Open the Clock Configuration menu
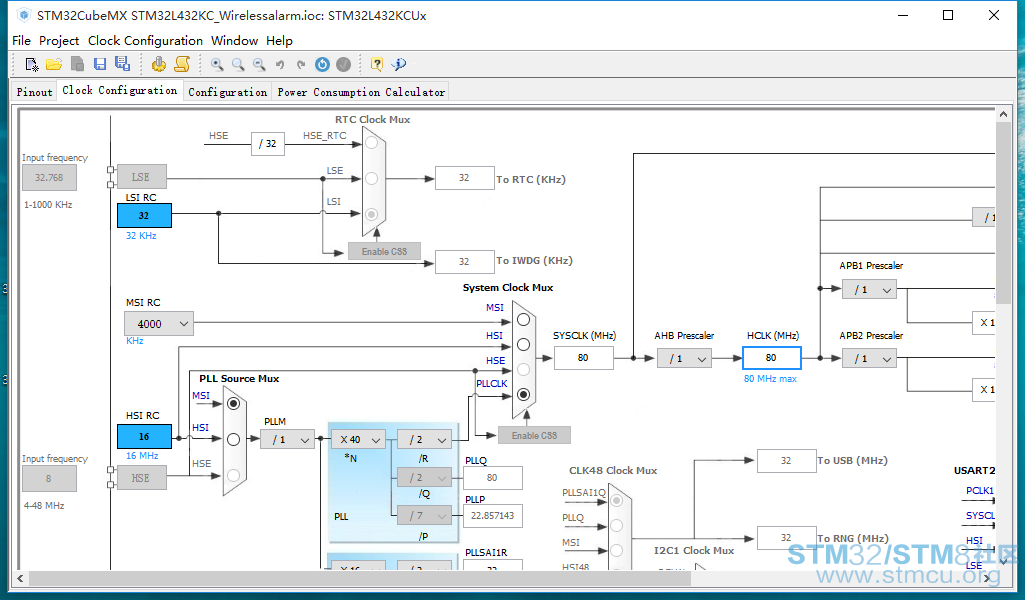 coord(145,41)
